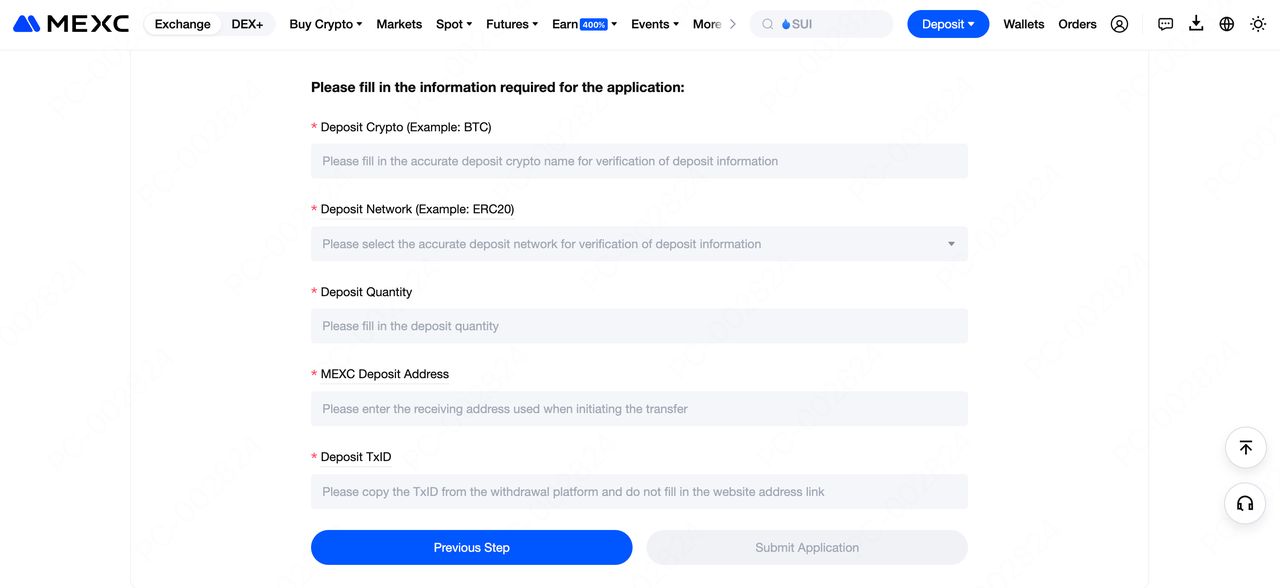Click the Submit Application button
This screenshot has height=588, width=1280.
(x=807, y=547)
